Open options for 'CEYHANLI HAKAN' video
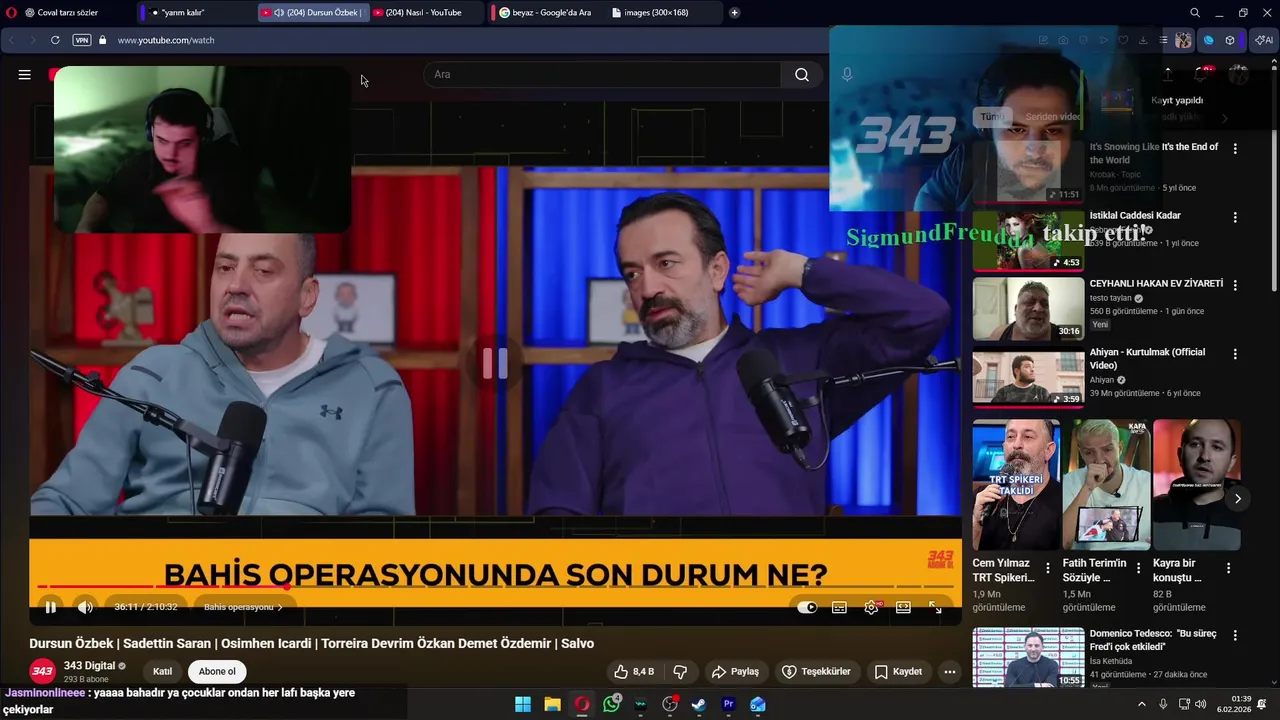 [1235, 285]
